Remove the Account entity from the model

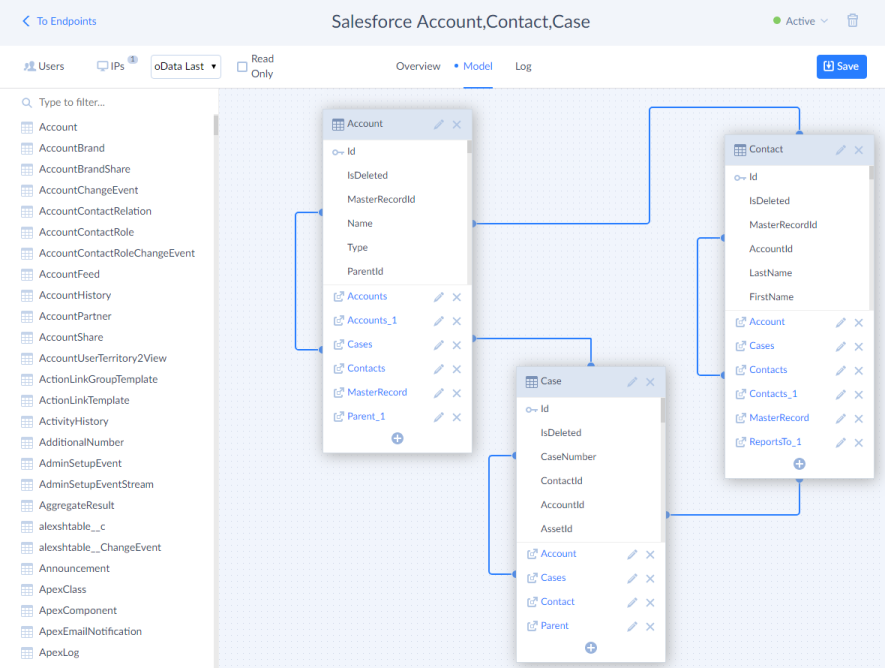click(457, 125)
